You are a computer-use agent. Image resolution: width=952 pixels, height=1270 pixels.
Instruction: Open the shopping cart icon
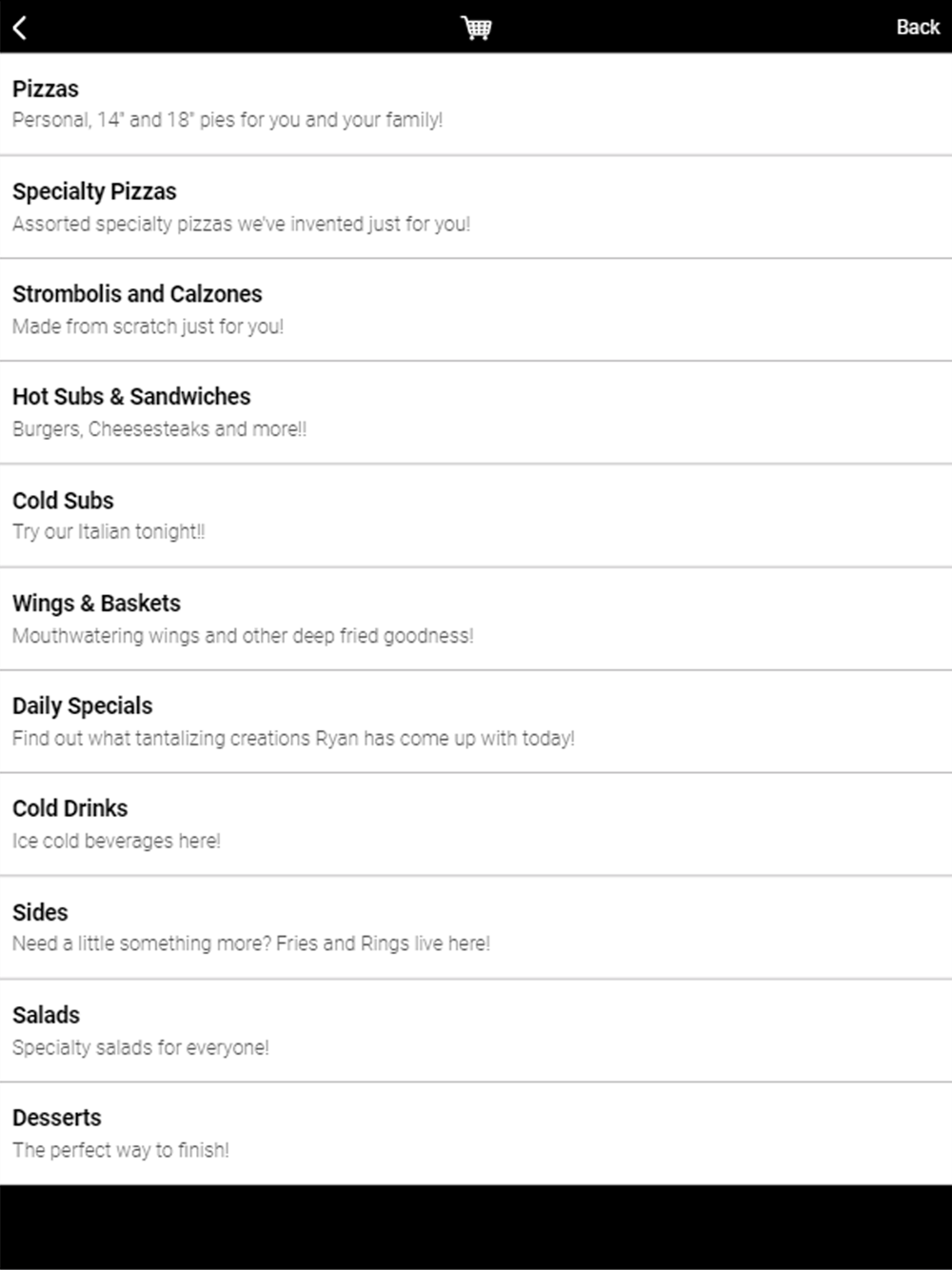tap(476, 28)
